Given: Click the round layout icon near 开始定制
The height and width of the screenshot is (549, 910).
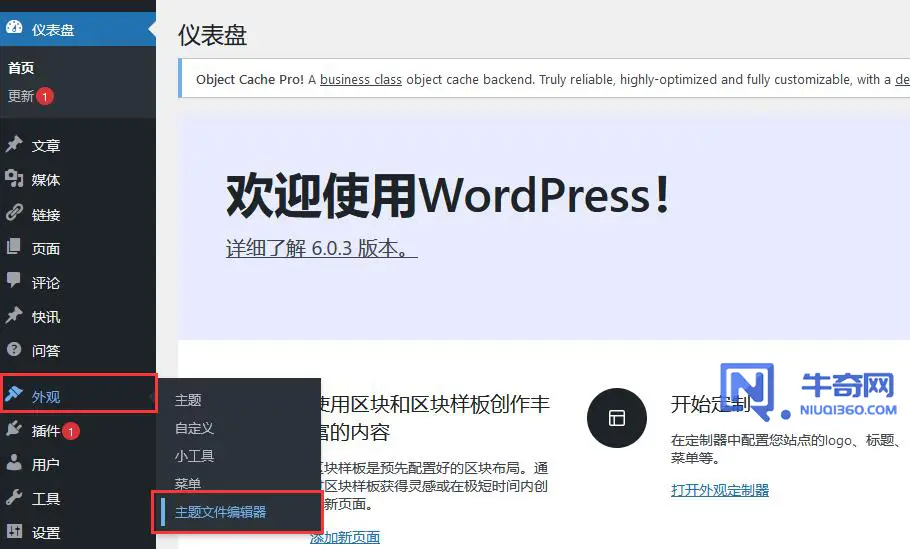Looking at the screenshot, I should (x=617, y=418).
